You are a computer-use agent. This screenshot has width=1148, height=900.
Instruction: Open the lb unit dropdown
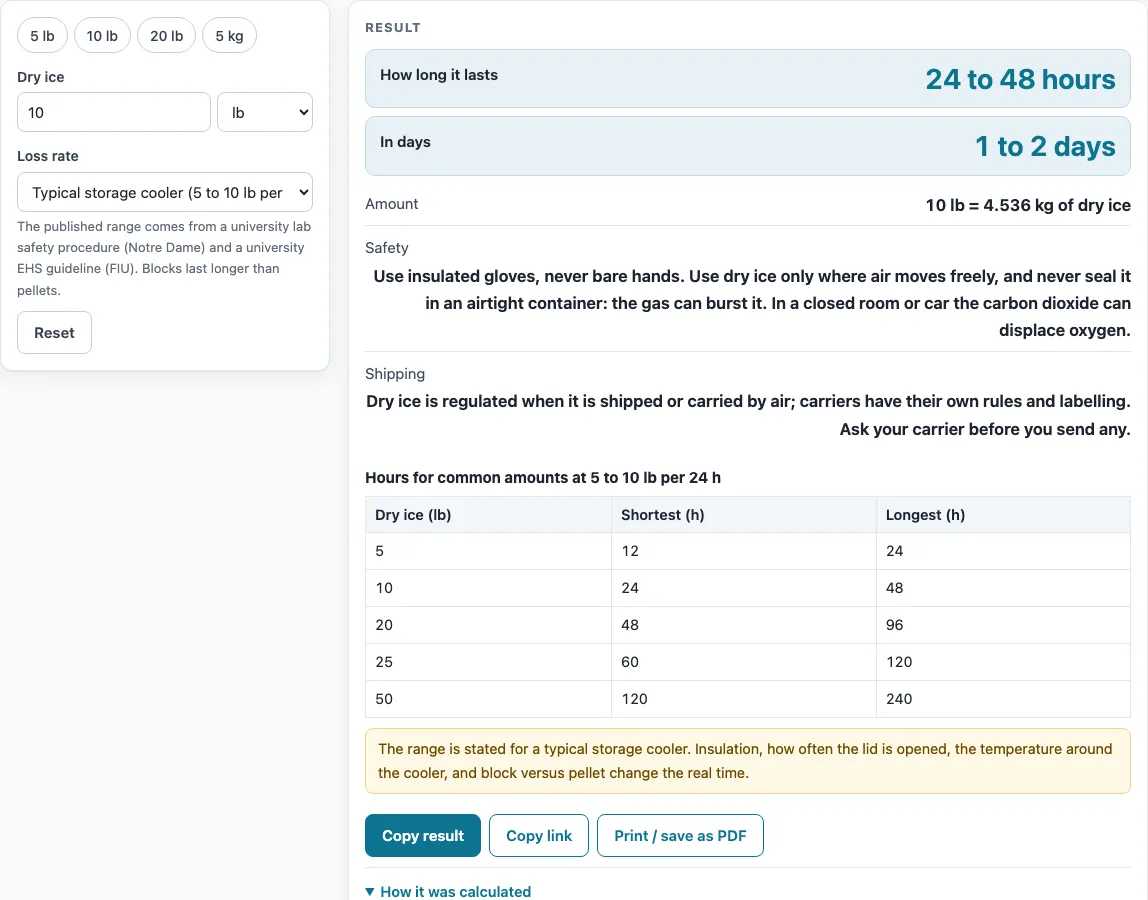[x=265, y=112]
